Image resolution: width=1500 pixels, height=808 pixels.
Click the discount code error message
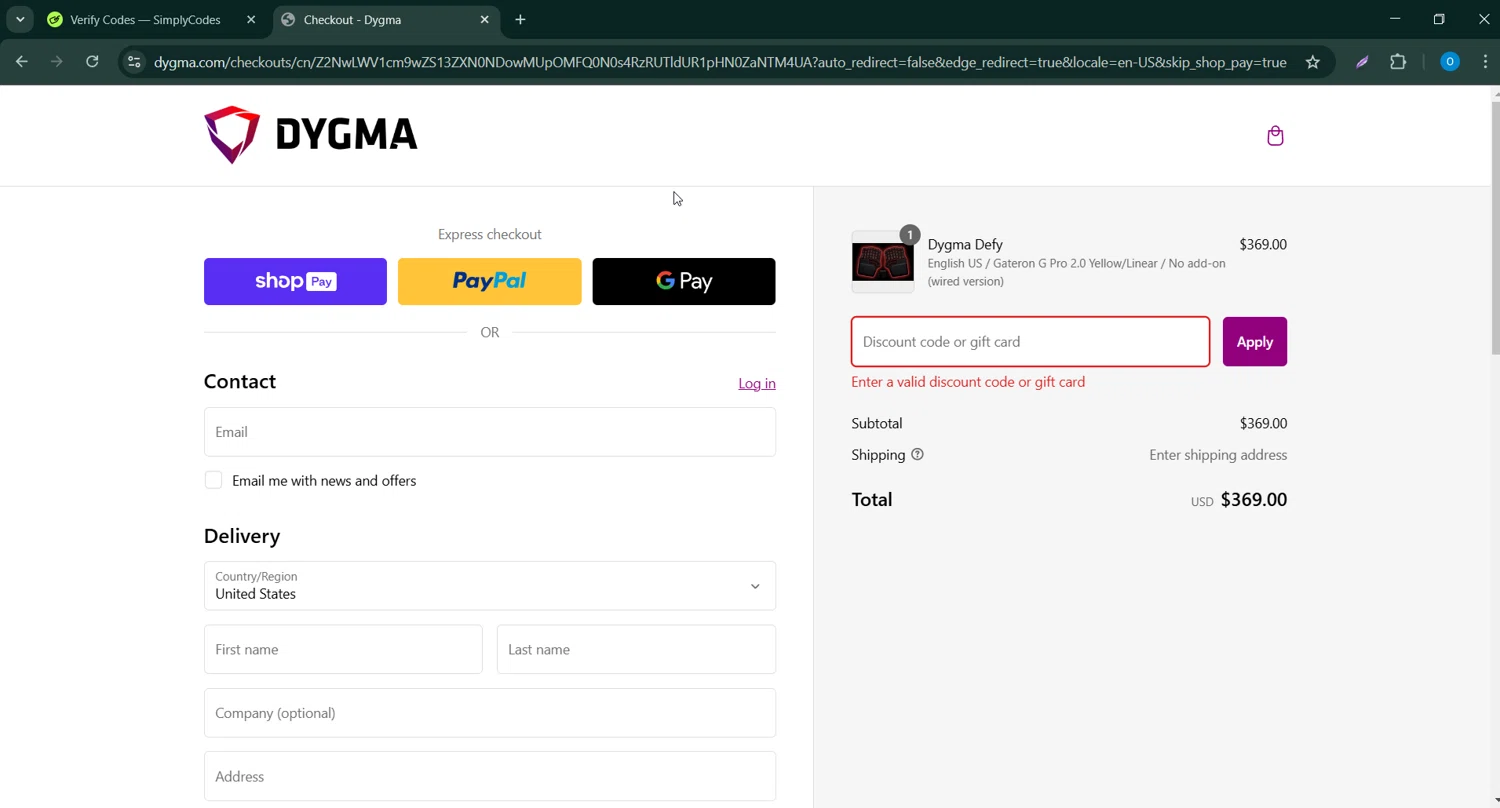(x=968, y=382)
